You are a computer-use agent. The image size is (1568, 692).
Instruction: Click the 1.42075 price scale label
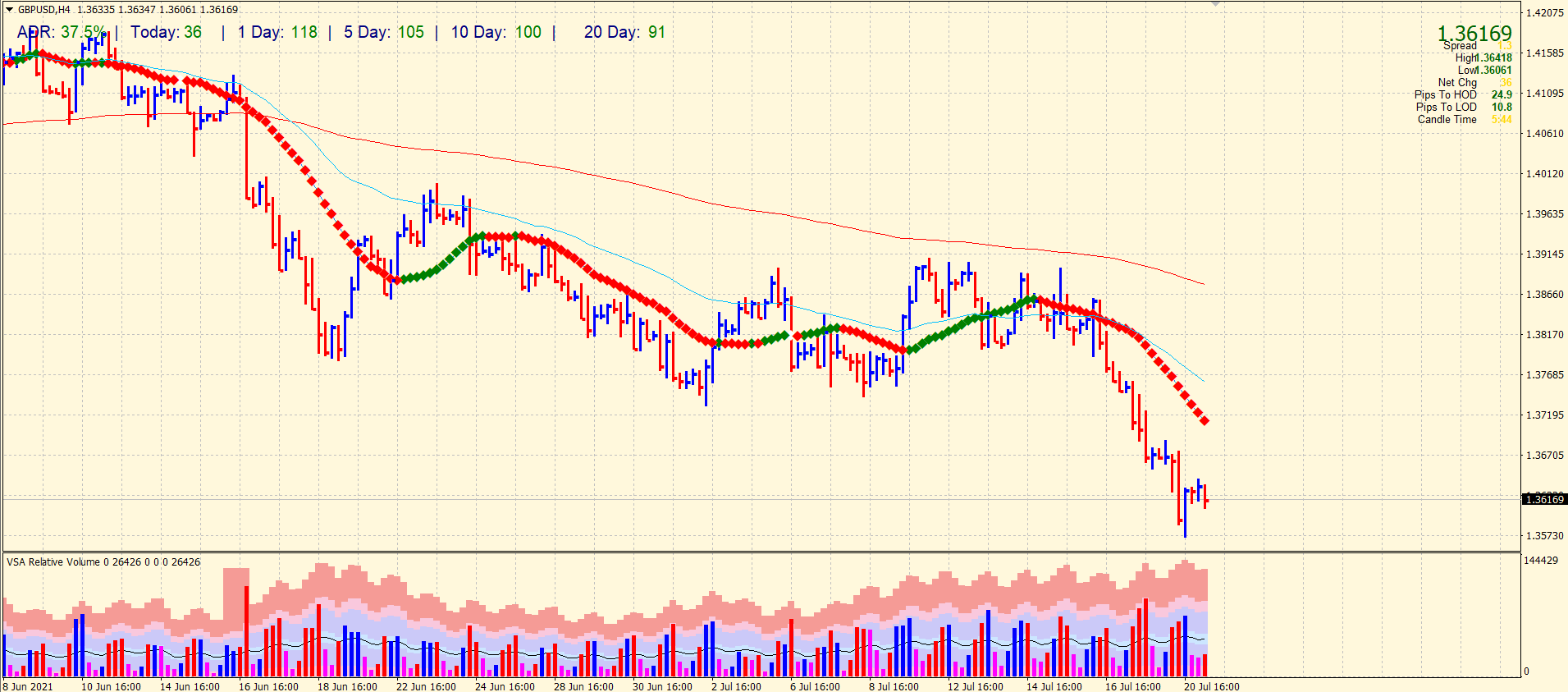click(1544, 13)
